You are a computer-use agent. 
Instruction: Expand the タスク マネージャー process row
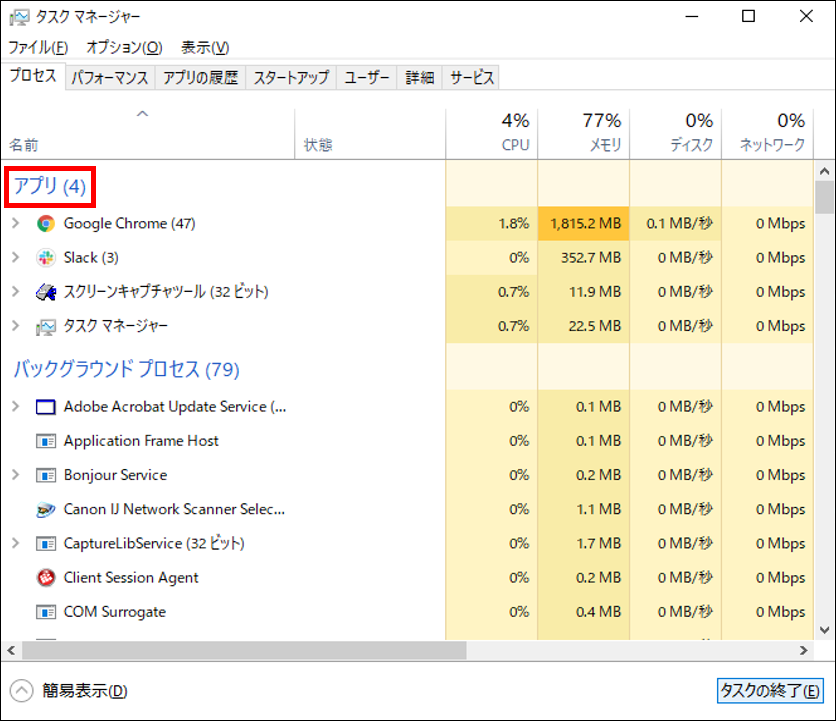(x=15, y=326)
